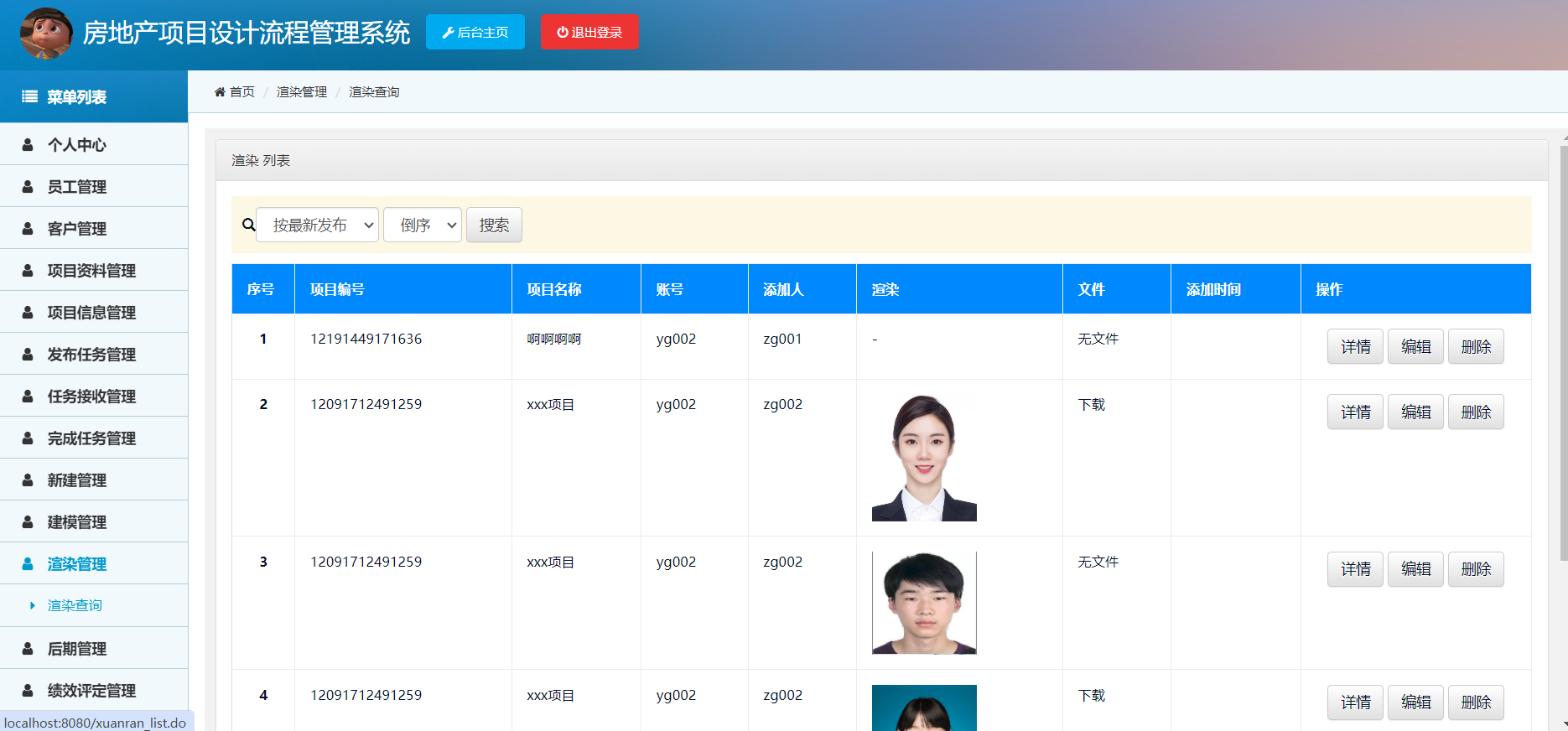Click the user icon beside 员工管理
The image size is (1568, 731).
click(x=28, y=186)
